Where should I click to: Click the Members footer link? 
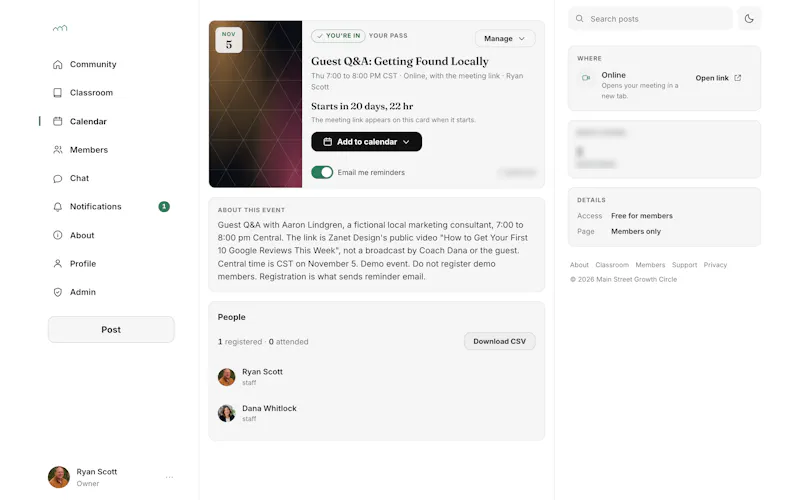coord(650,265)
